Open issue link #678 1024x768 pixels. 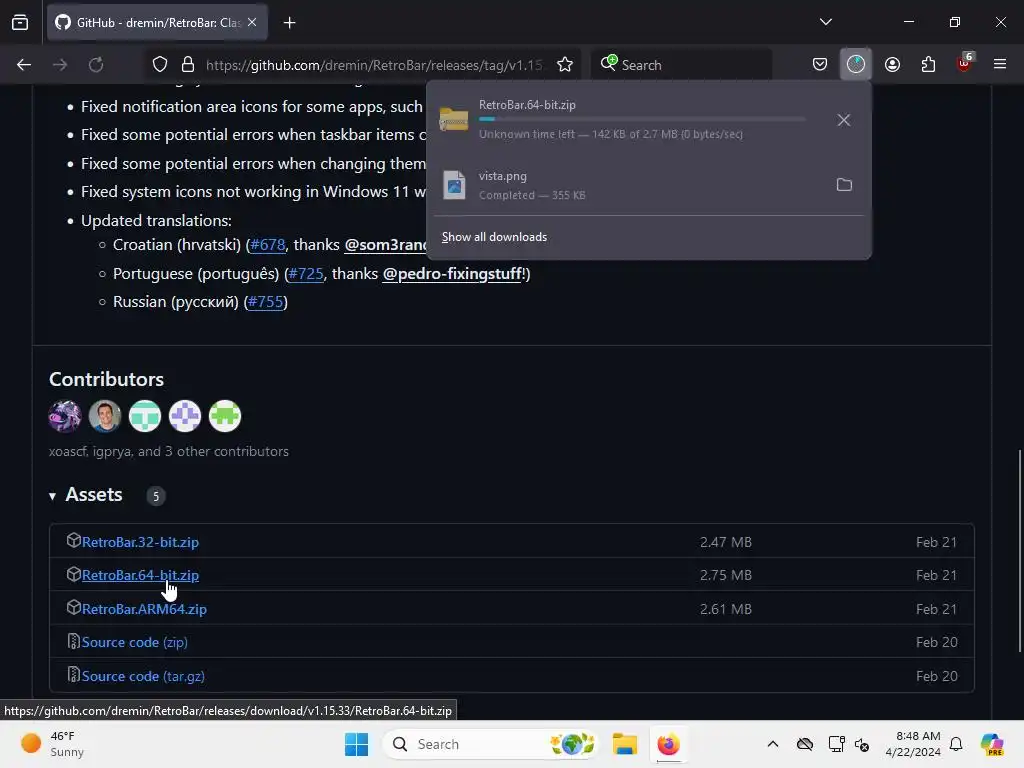[x=268, y=245]
